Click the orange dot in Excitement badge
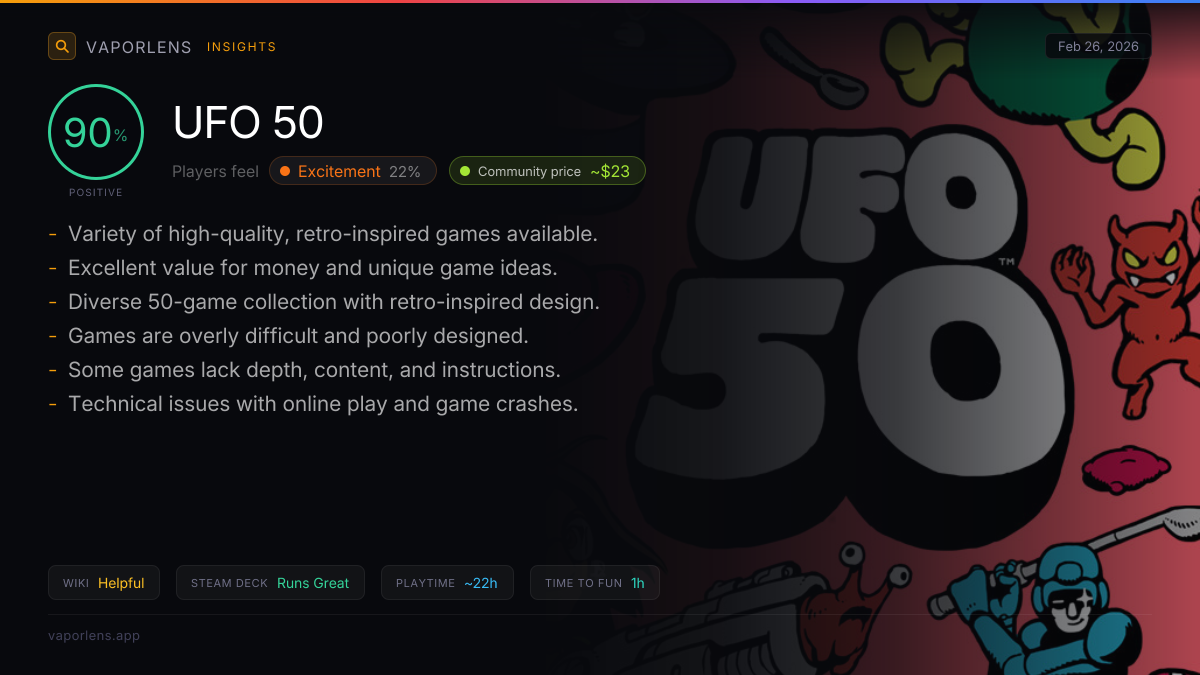 [285, 171]
